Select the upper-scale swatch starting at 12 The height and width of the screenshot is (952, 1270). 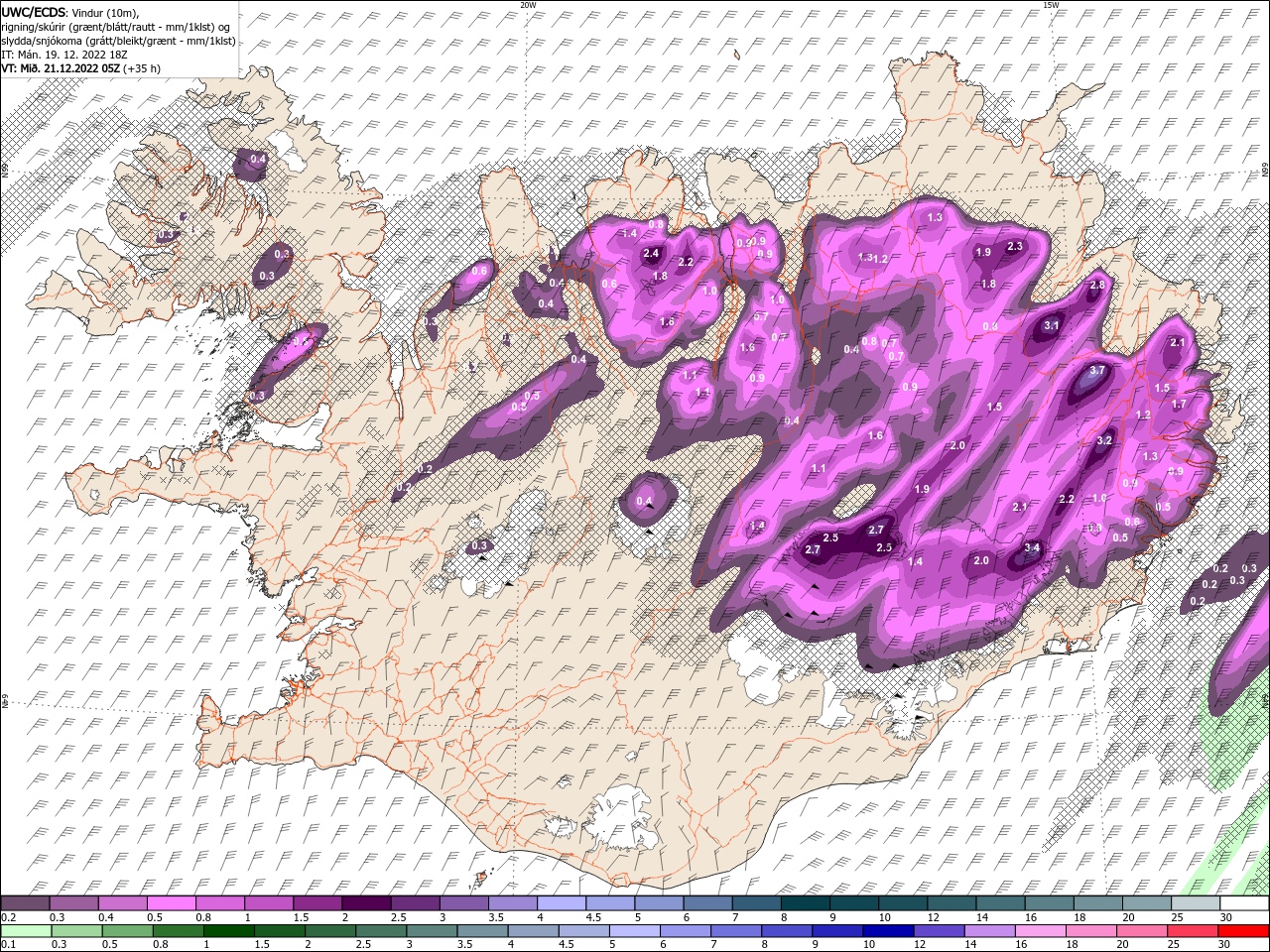pos(951,903)
